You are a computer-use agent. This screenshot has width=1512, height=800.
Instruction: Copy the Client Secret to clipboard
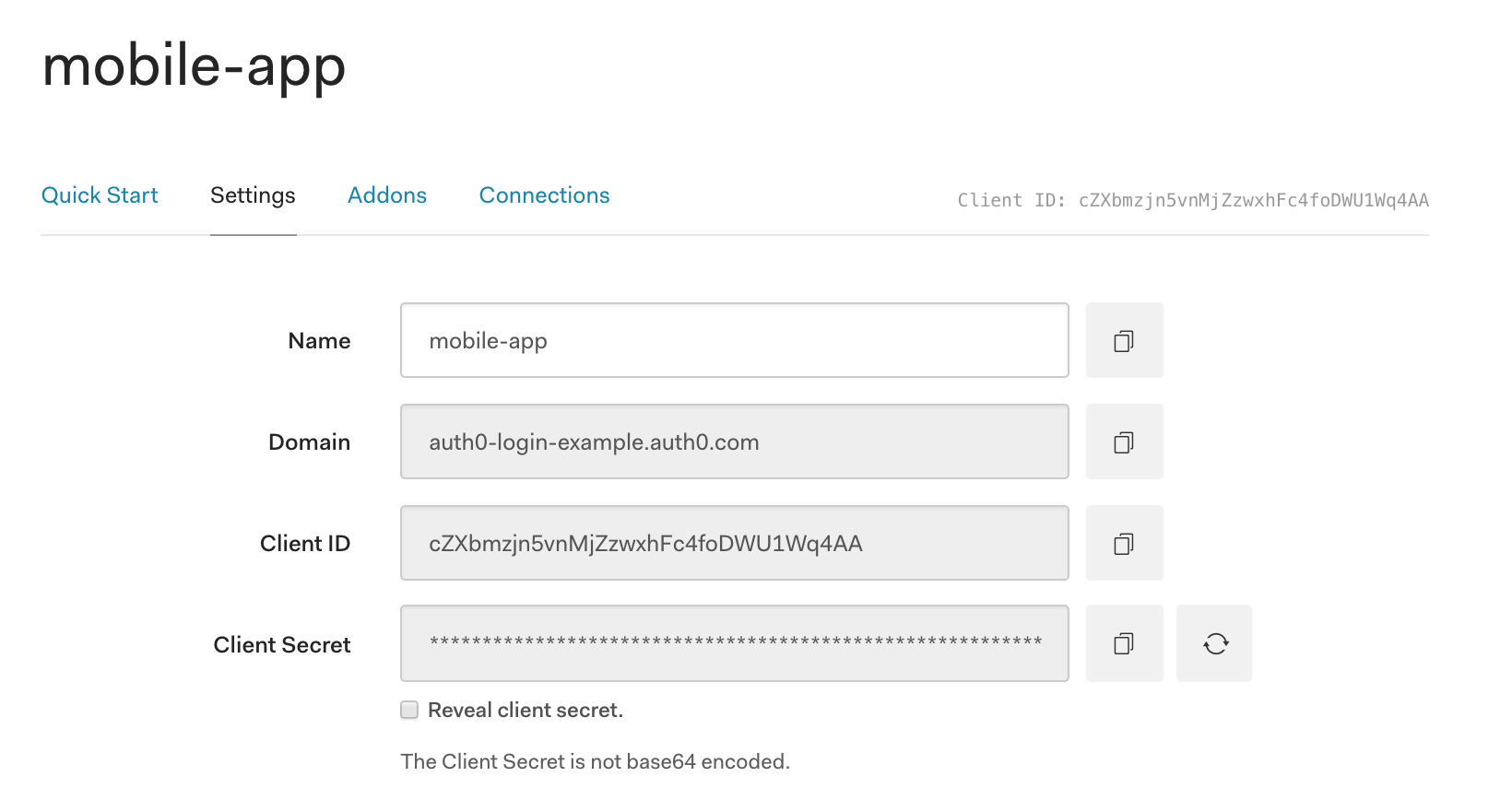tap(1124, 643)
